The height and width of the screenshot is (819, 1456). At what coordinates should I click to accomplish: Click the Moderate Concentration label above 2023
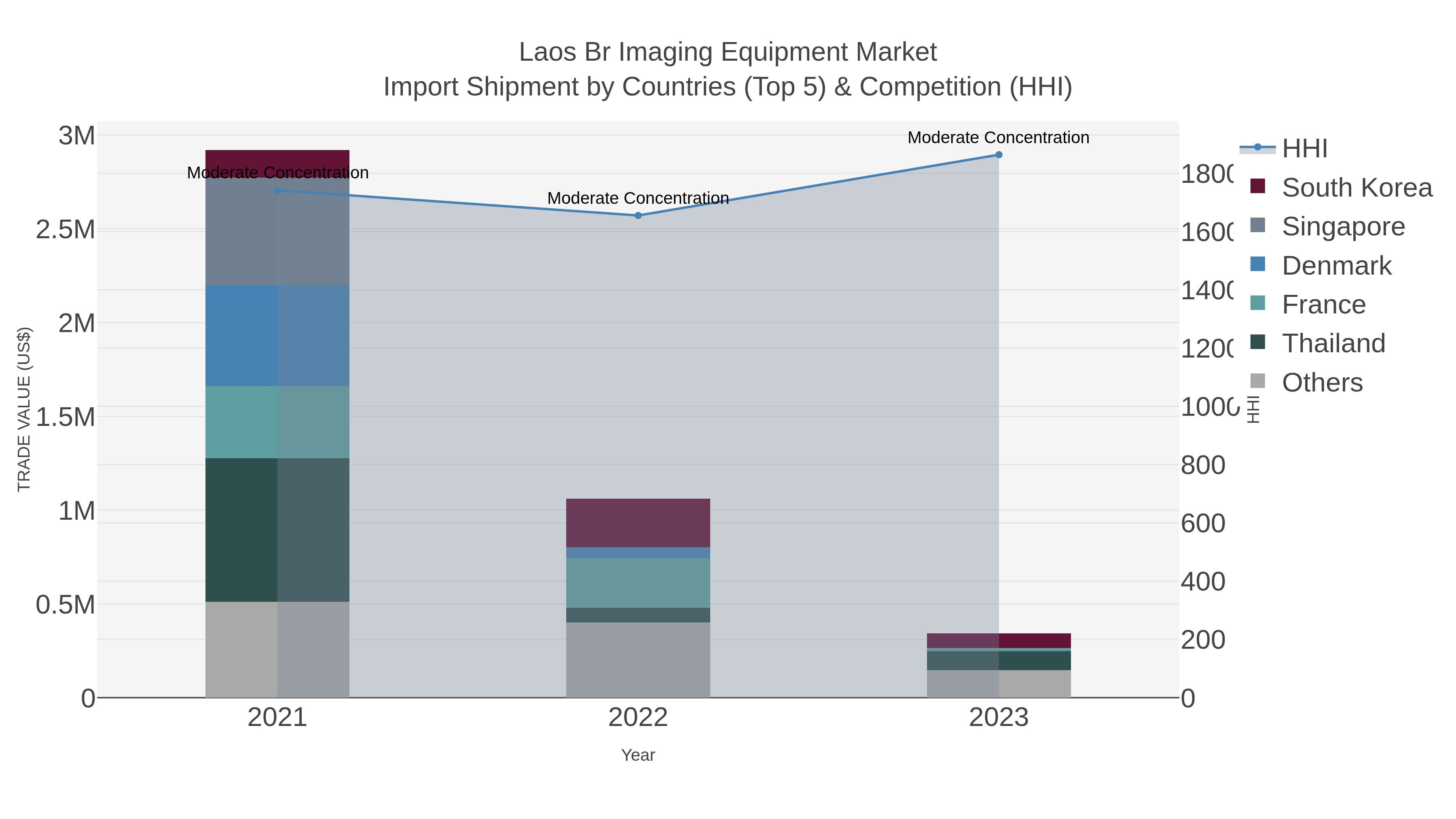999,138
